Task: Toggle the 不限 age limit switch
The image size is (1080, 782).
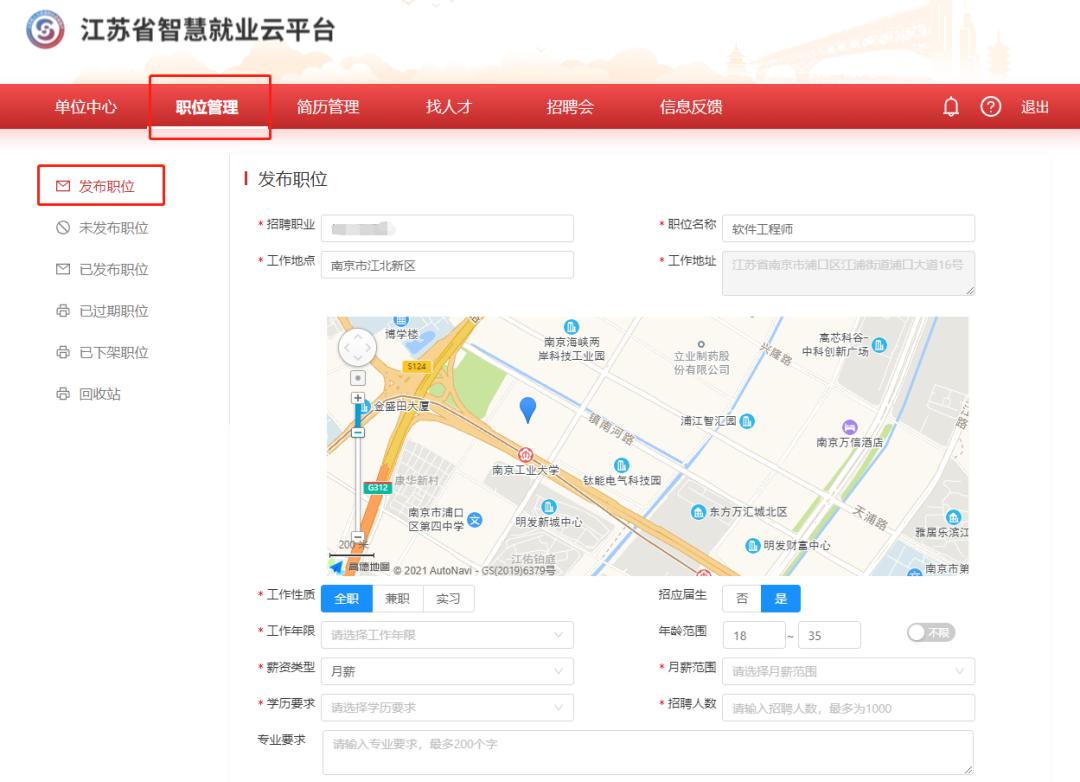Action: (930, 633)
